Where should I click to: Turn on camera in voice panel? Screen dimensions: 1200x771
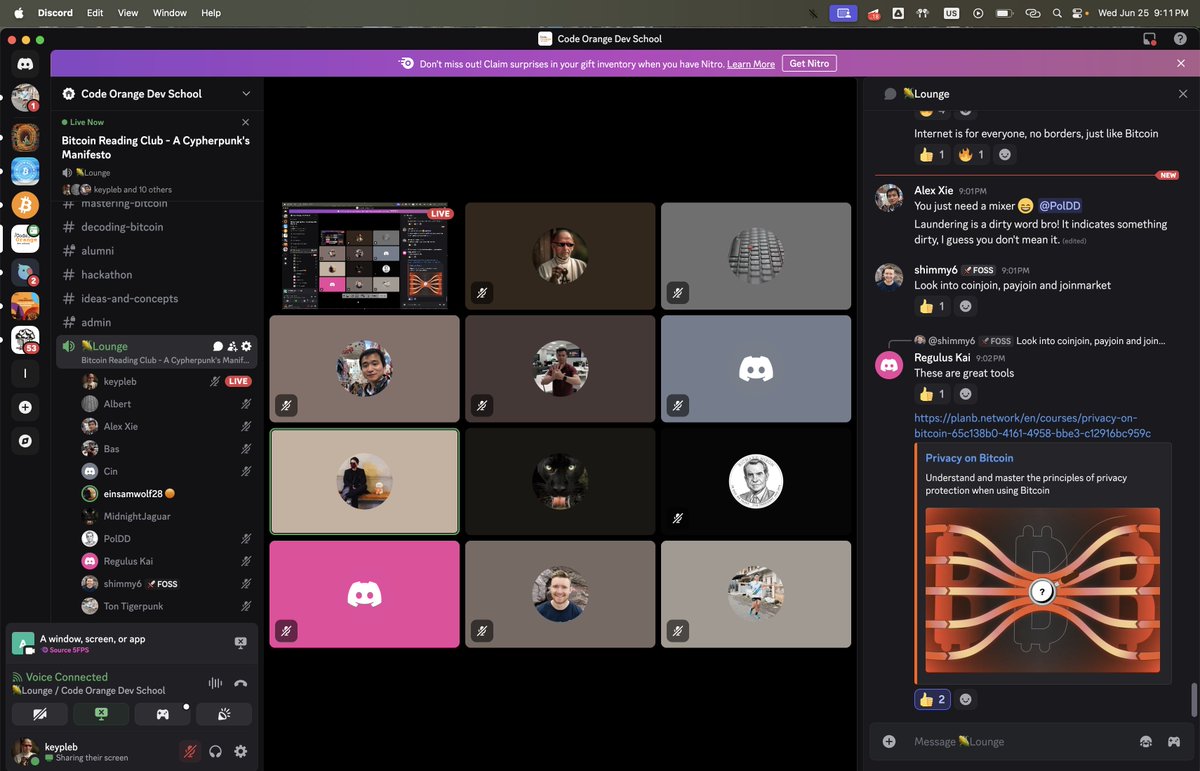[39, 714]
